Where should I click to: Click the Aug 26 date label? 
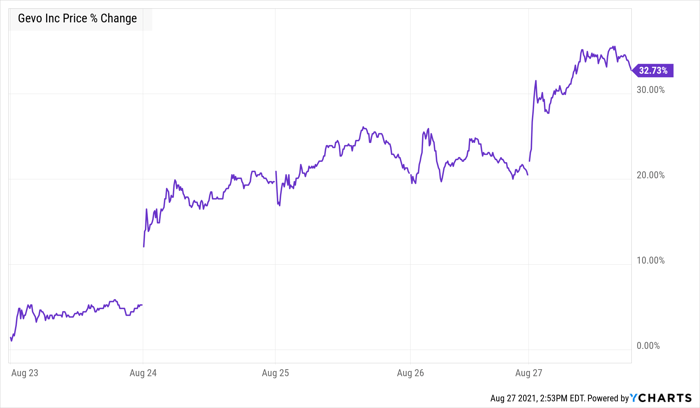[411, 372]
